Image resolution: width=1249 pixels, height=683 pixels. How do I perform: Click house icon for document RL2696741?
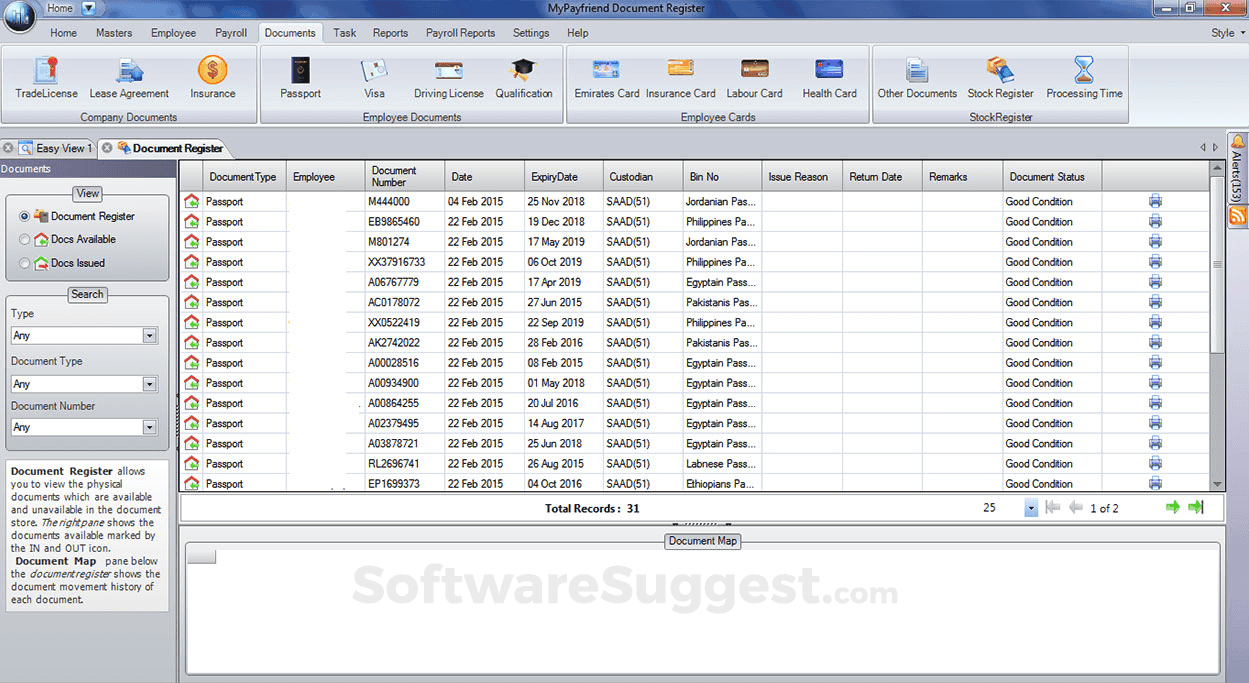tap(192, 463)
